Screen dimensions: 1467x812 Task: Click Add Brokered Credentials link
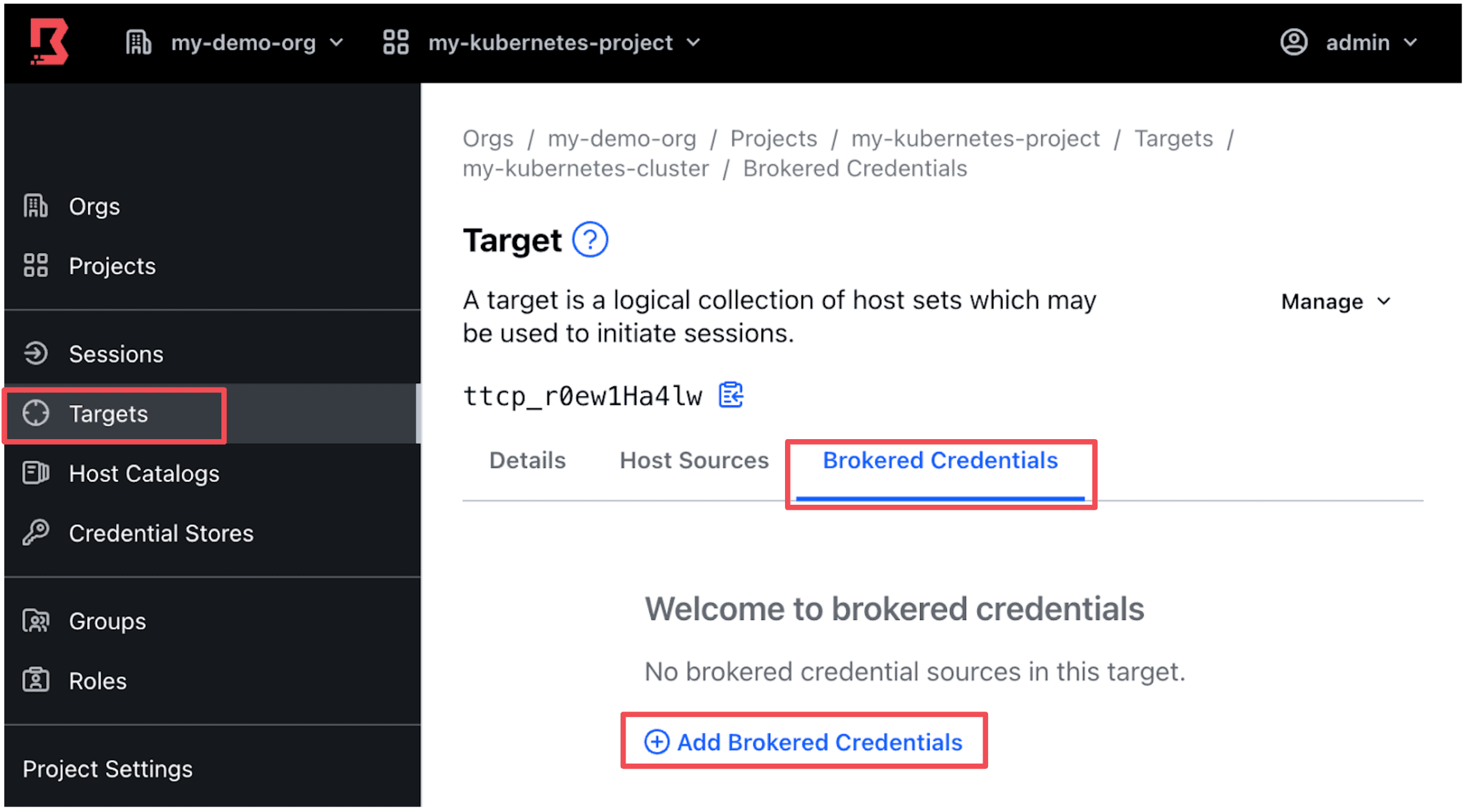[x=804, y=742]
